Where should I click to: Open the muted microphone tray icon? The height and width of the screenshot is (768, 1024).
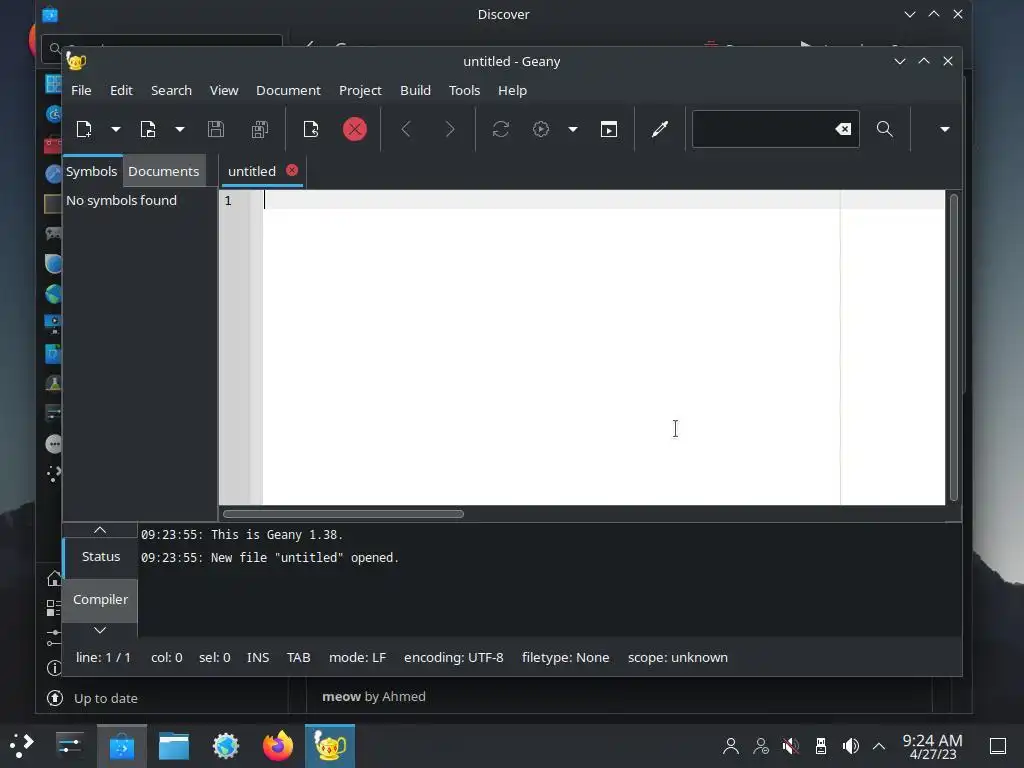tap(790, 746)
